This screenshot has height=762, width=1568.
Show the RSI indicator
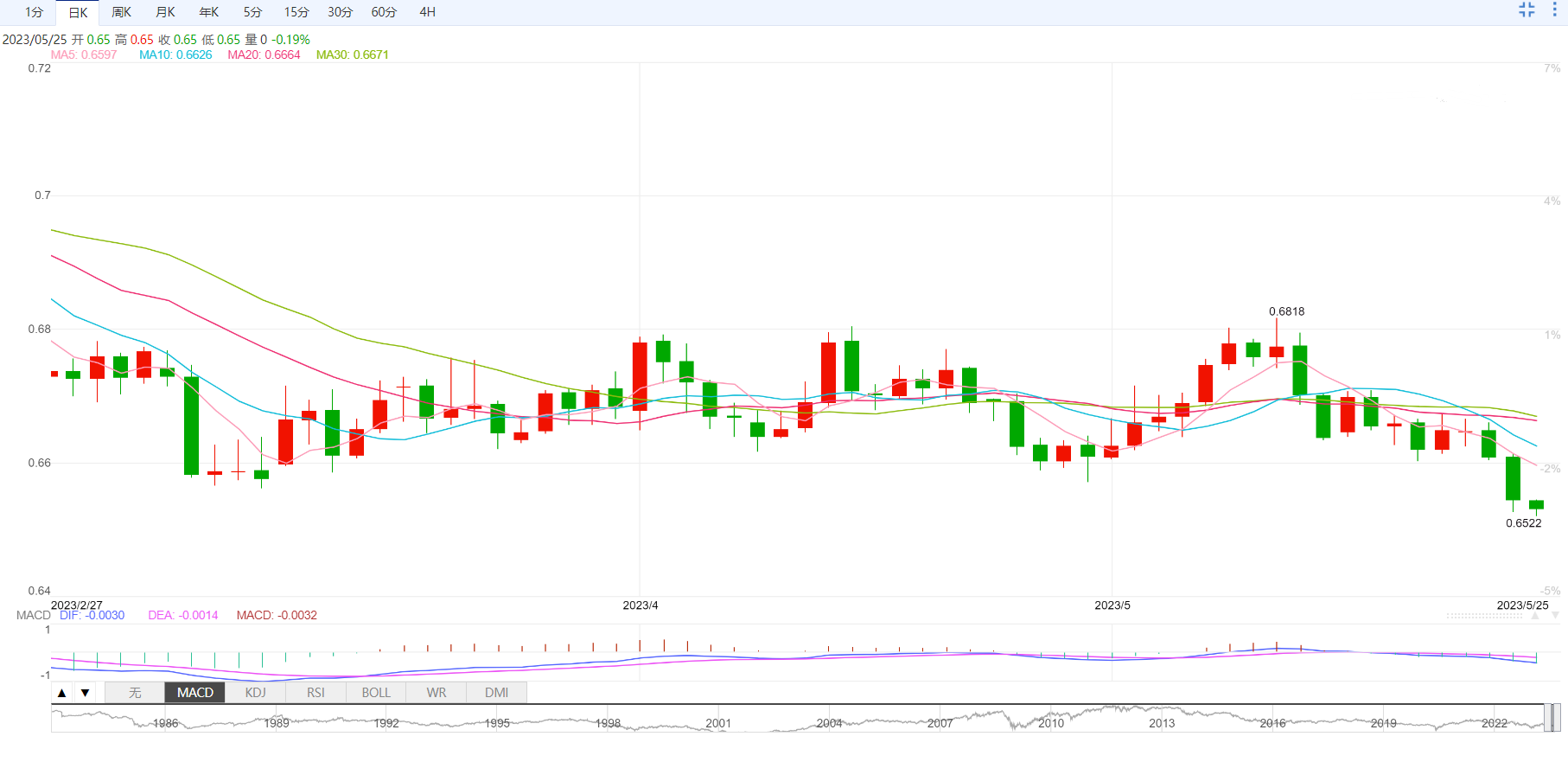click(x=316, y=693)
